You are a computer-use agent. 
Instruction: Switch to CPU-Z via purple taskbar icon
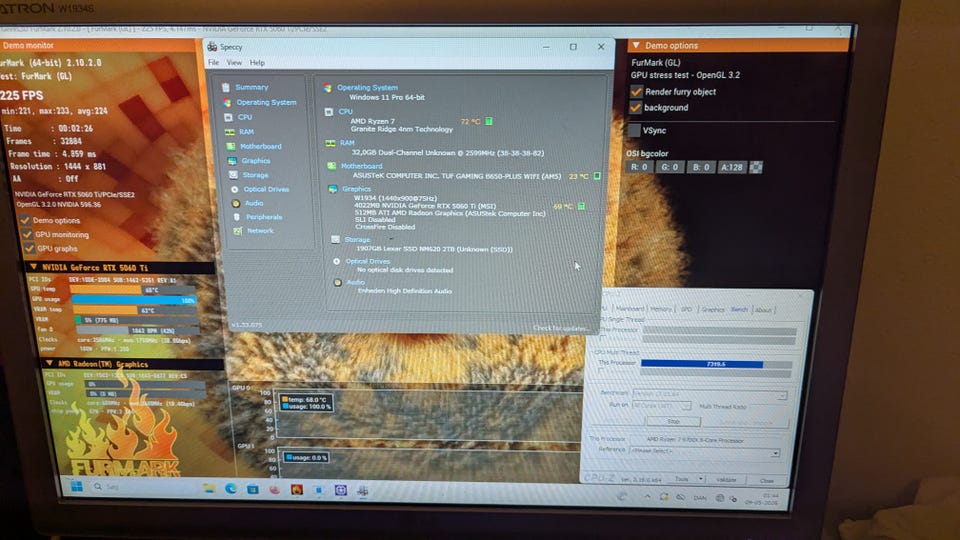(341, 490)
